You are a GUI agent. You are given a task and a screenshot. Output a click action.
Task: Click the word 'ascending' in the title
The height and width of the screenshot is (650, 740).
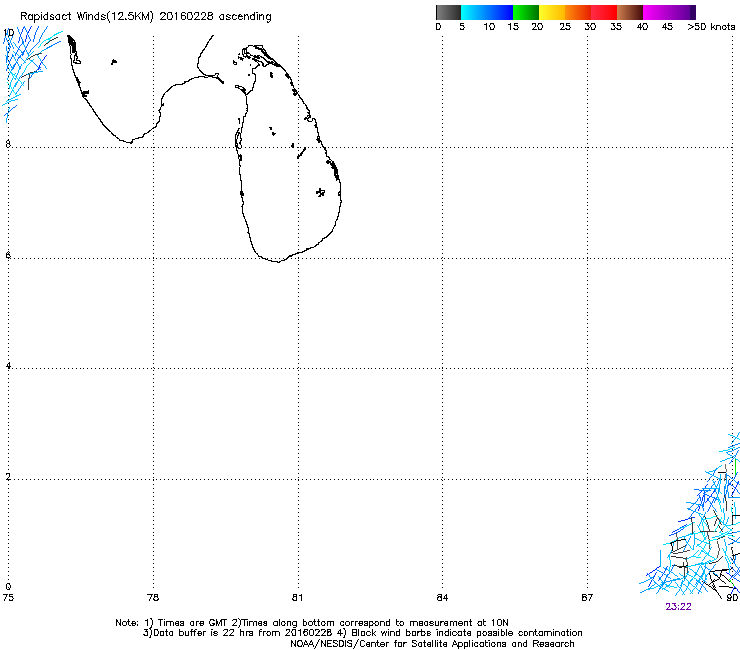click(x=245, y=17)
